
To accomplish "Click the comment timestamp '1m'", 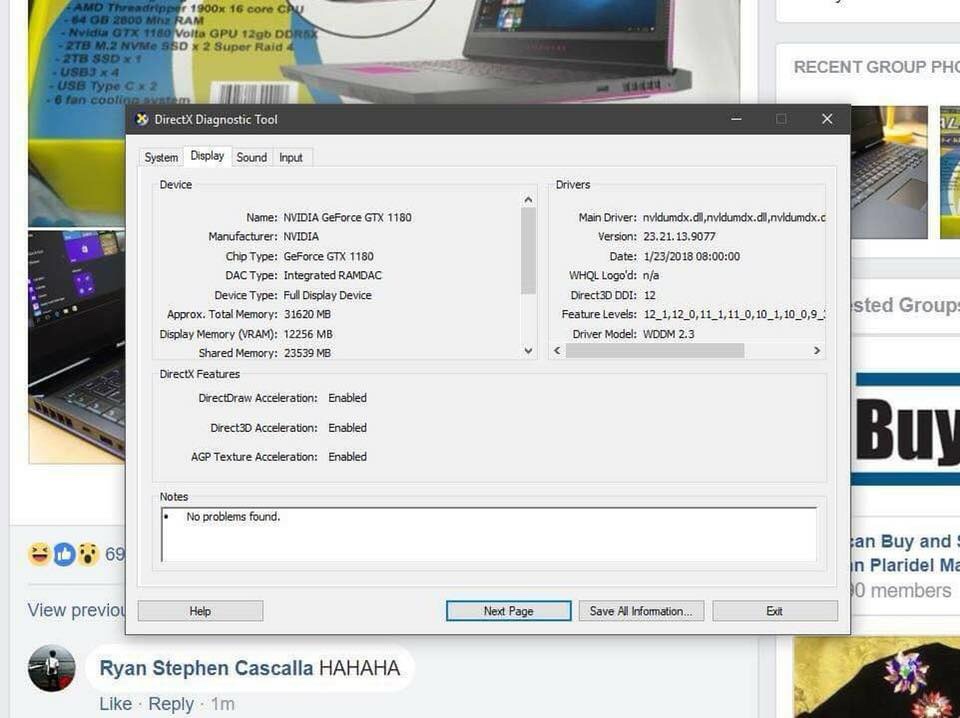I will 223,704.
